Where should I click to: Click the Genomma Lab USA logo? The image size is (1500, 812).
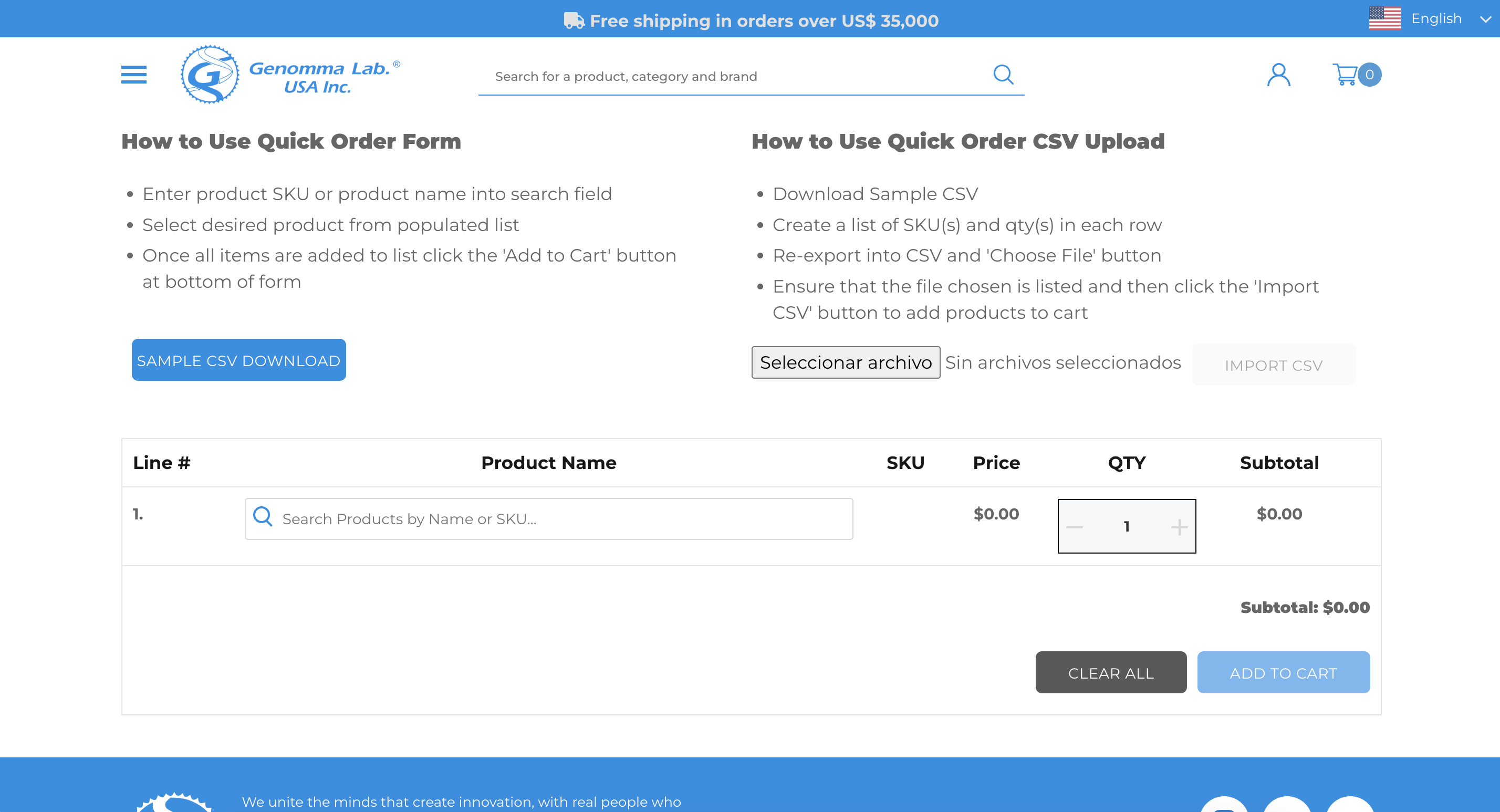point(290,75)
